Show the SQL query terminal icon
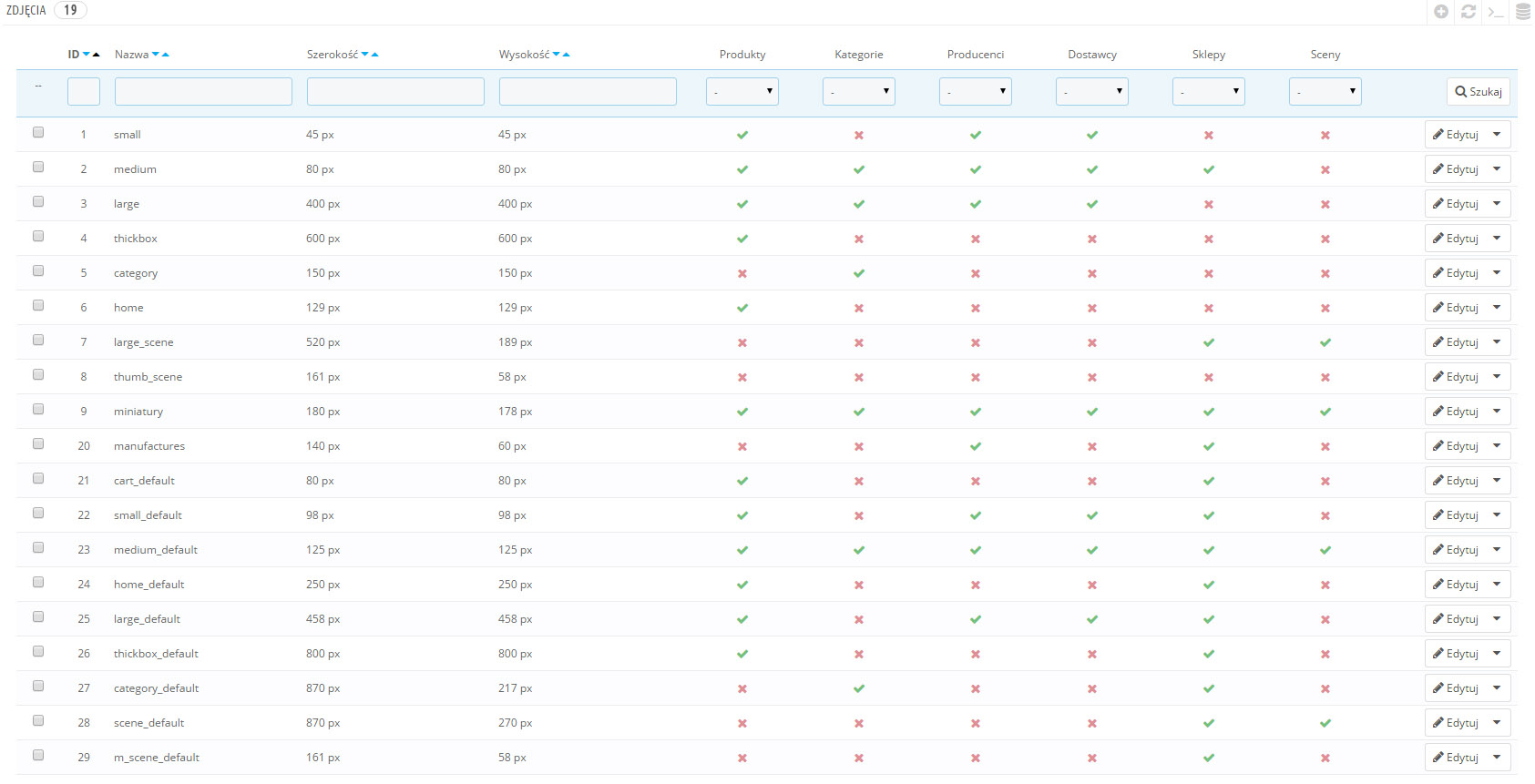1535x784 pixels. point(1496,12)
